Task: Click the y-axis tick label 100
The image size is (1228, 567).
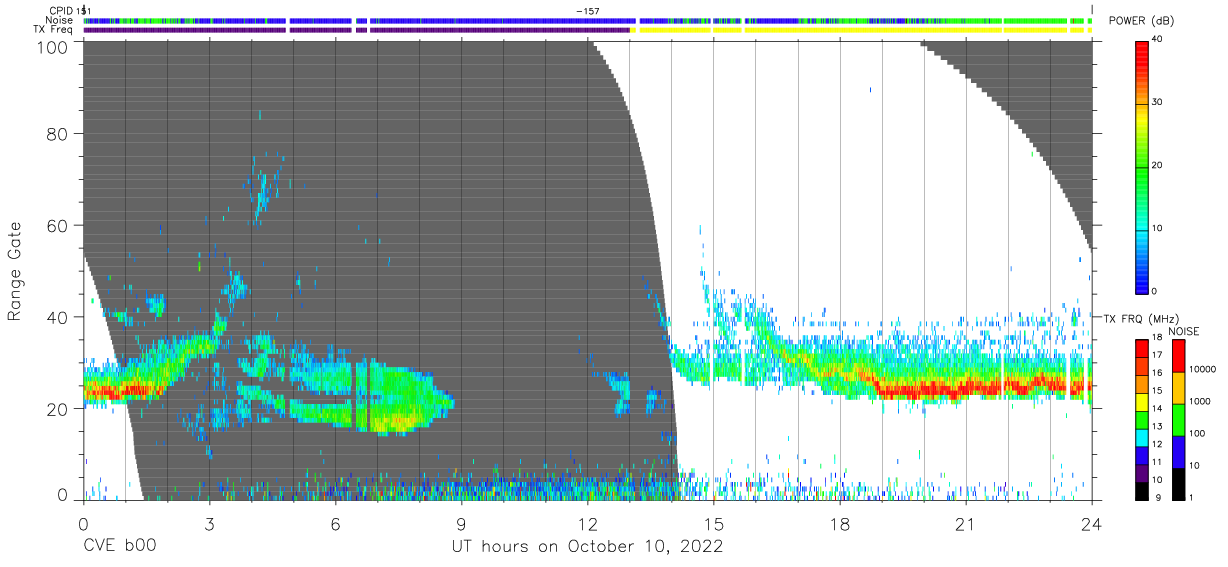Action: (x=53, y=47)
